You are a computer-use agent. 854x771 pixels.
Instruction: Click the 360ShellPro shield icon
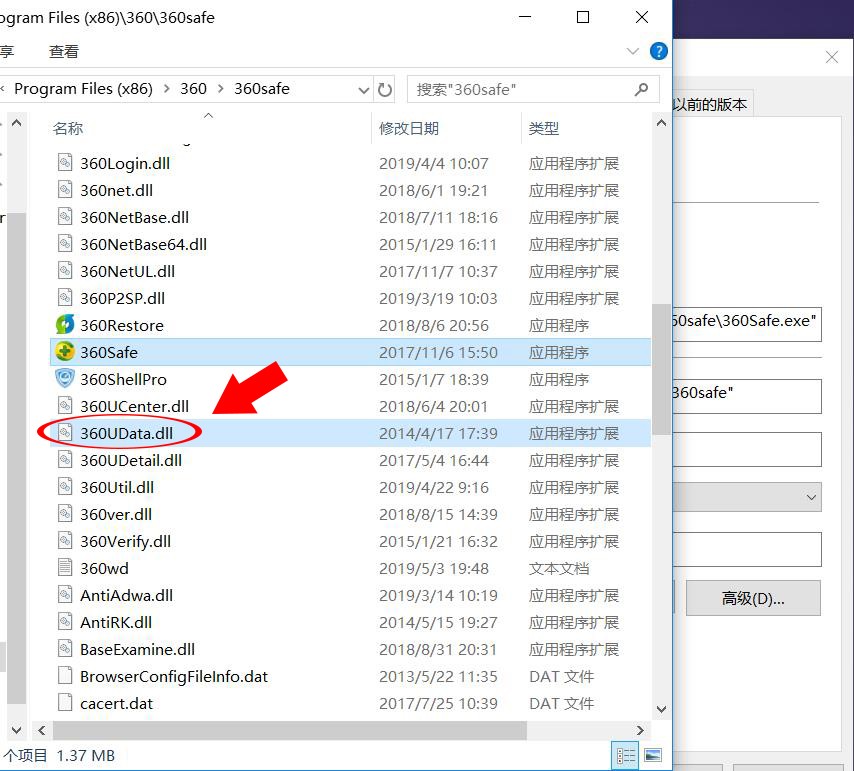point(65,379)
